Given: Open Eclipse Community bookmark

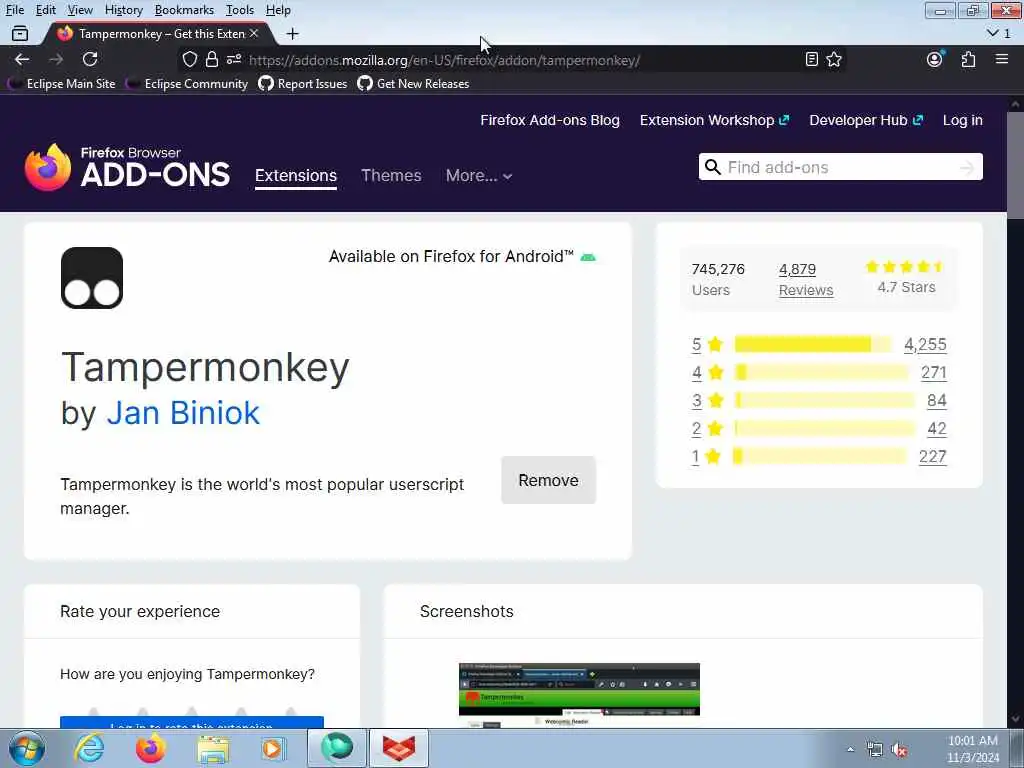Looking at the screenshot, I should [188, 84].
